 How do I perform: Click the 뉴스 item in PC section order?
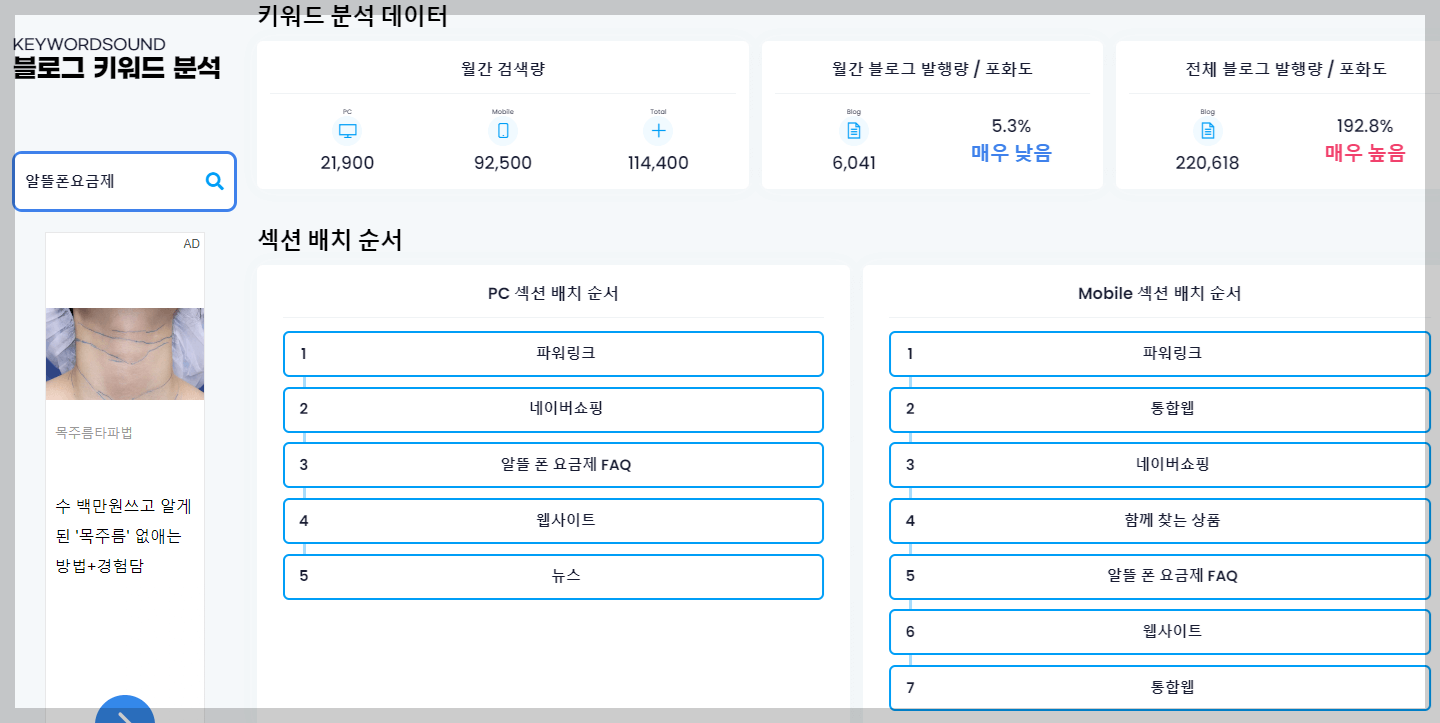coord(553,577)
